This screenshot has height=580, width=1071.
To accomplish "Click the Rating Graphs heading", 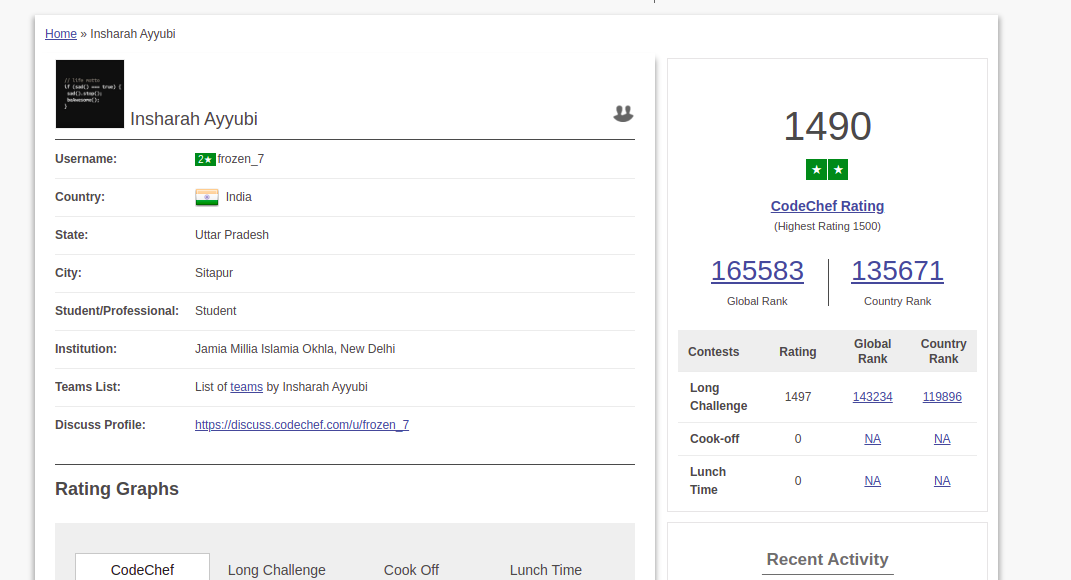I will click(x=117, y=489).
